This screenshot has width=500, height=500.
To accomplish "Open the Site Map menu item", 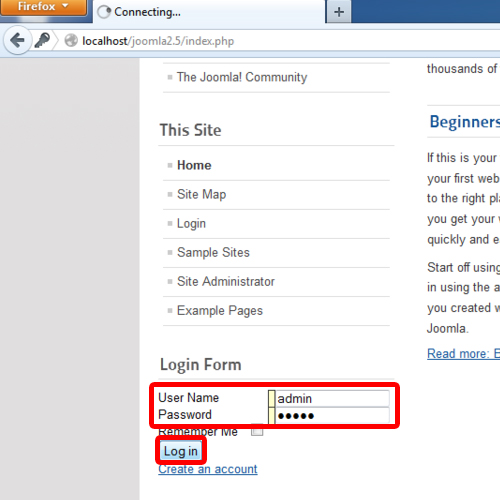I will coord(201,194).
